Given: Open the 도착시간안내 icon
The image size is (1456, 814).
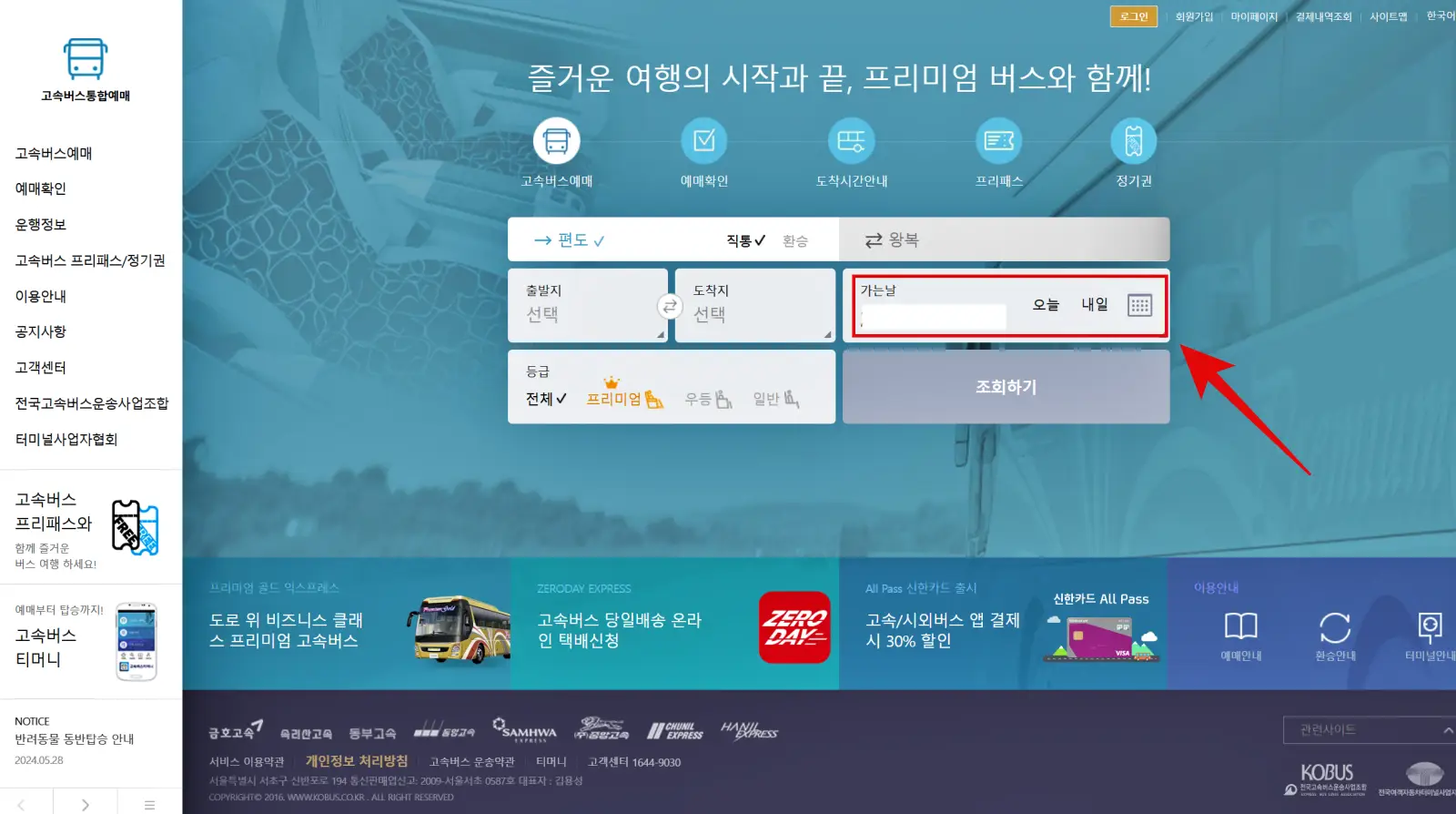Looking at the screenshot, I should coord(851,141).
